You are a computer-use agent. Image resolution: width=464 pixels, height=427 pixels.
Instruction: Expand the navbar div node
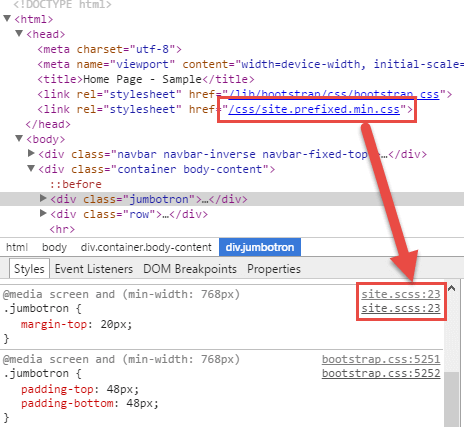pyautogui.click(x=31, y=153)
